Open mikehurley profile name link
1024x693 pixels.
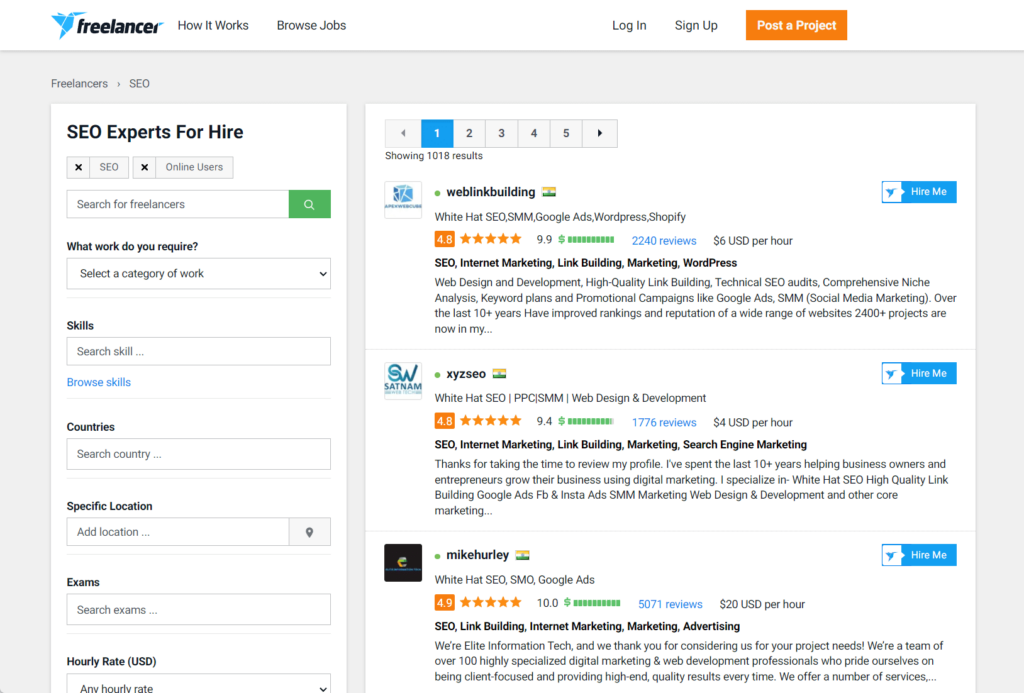tap(477, 555)
